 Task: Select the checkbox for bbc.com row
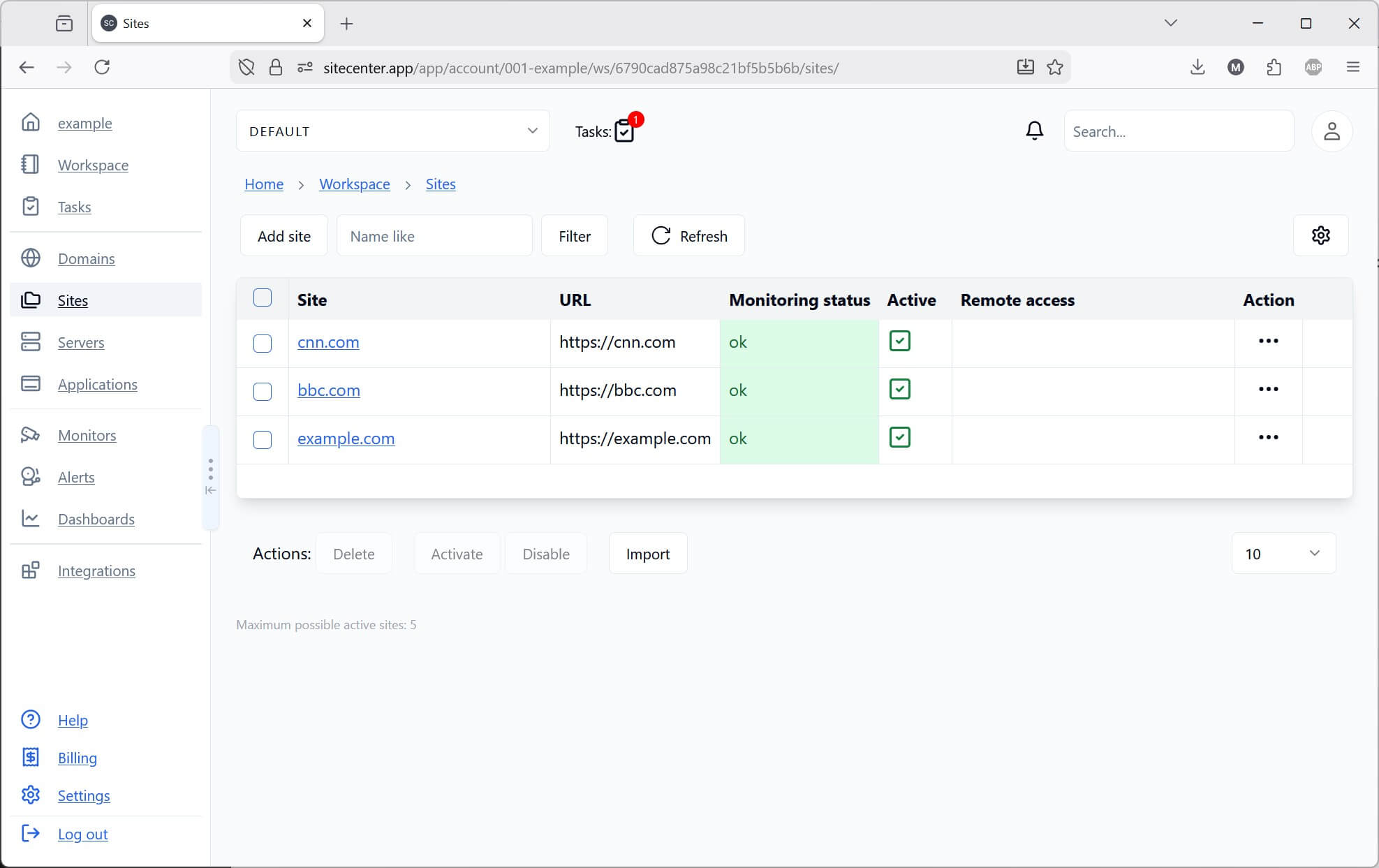click(263, 392)
